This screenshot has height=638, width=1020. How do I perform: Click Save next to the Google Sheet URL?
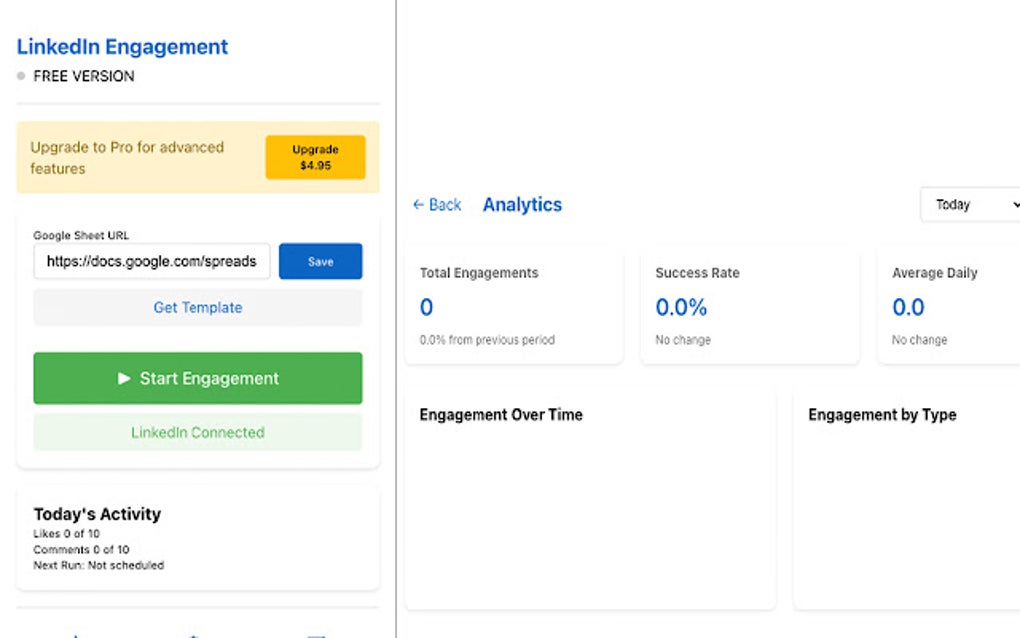pos(320,261)
